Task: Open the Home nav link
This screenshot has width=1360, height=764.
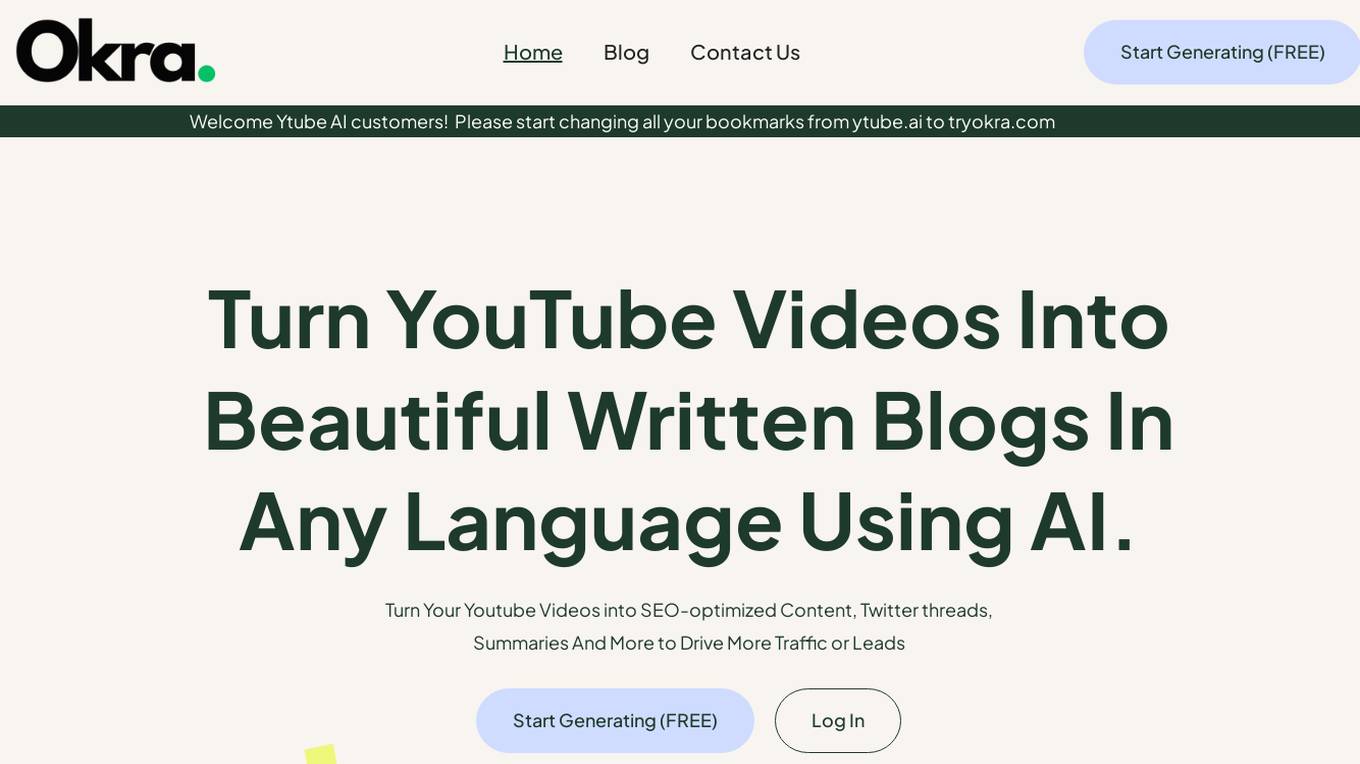Action: [533, 52]
